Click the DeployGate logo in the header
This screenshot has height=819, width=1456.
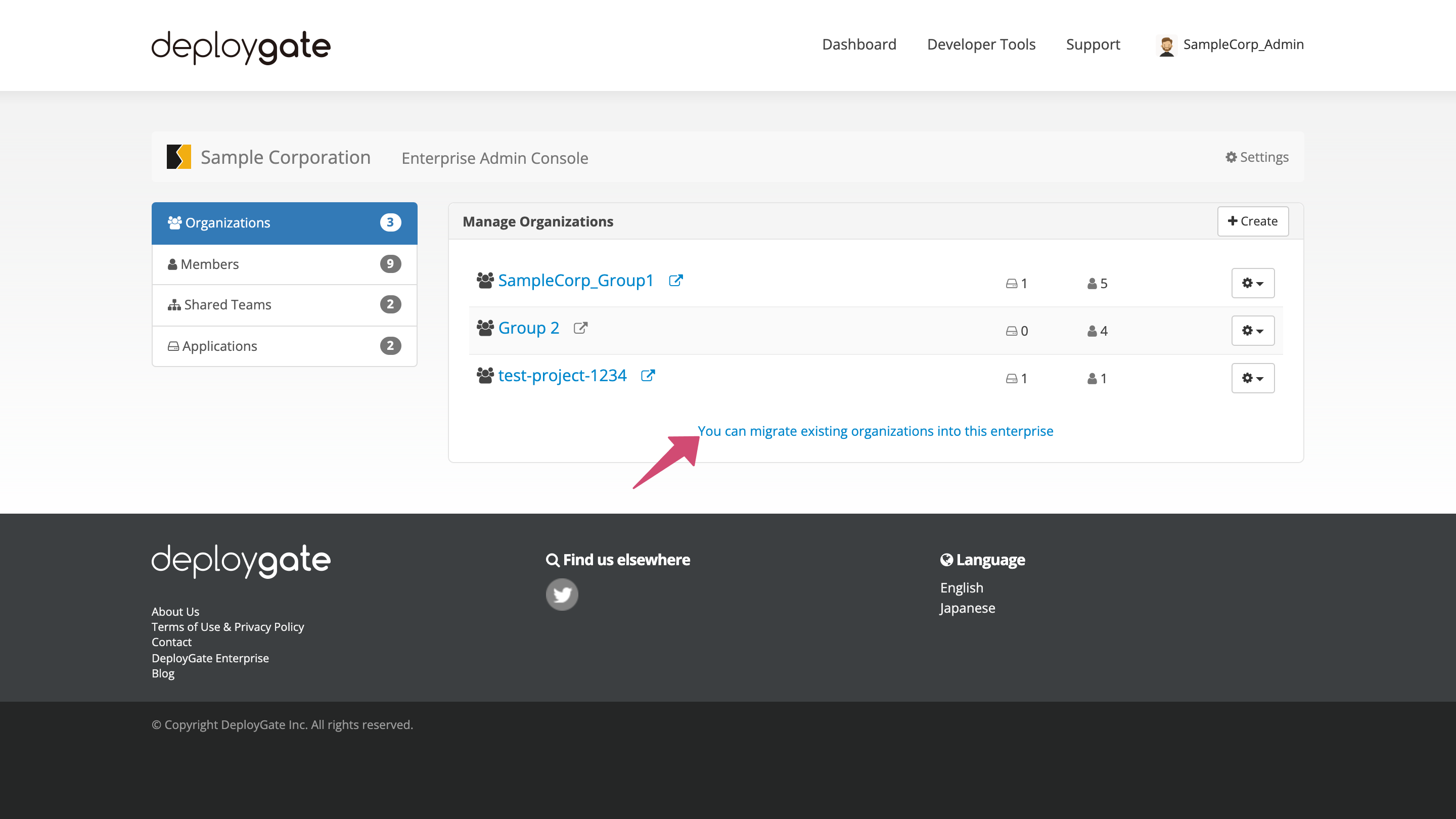pos(240,48)
